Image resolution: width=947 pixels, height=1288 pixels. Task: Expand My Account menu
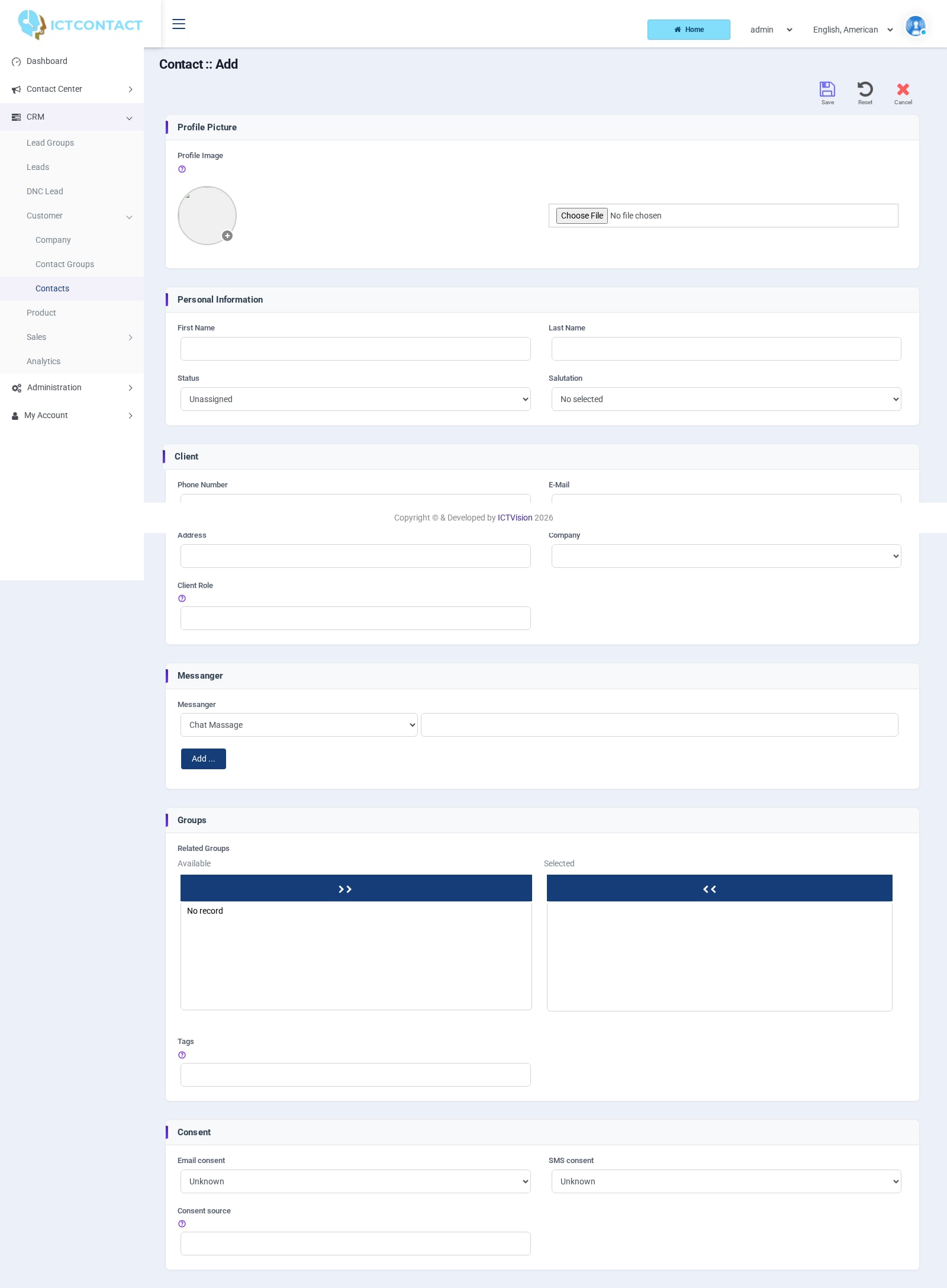[72, 416]
